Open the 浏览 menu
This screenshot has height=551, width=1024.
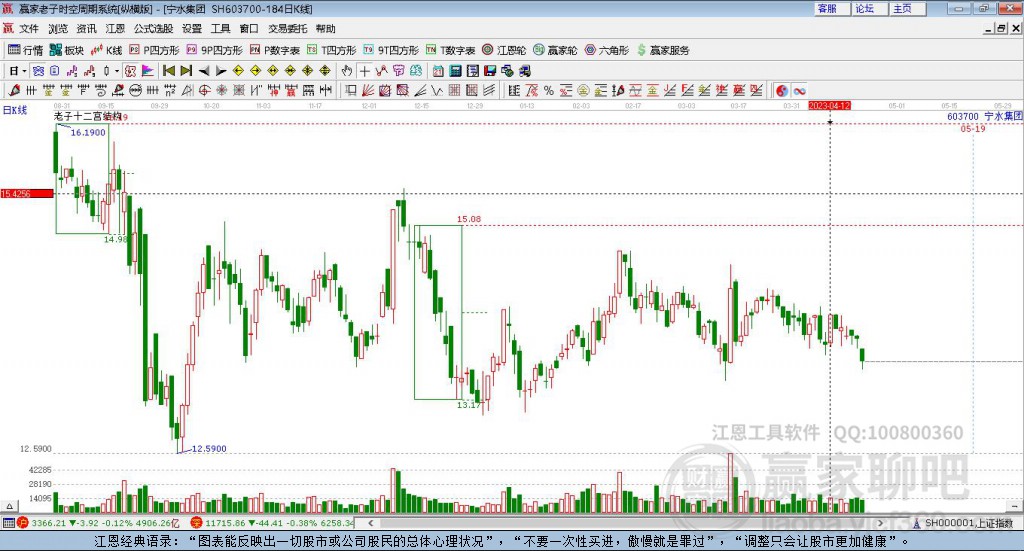[x=57, y=29]
